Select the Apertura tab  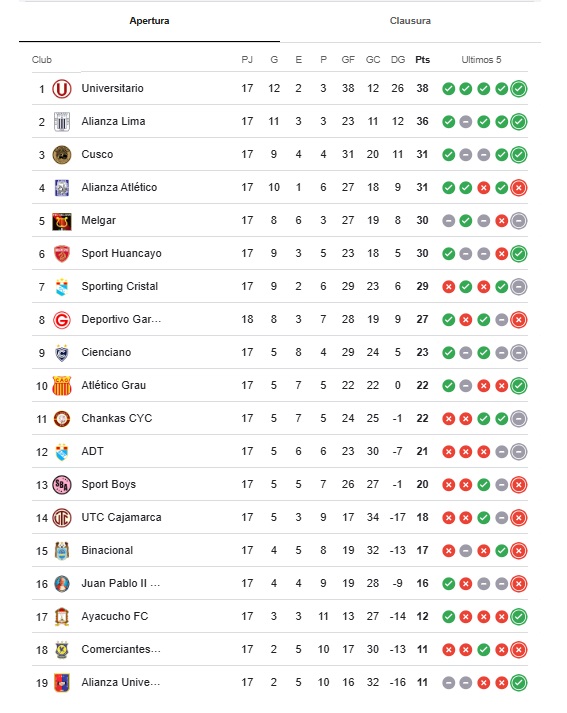pos(149,21)
